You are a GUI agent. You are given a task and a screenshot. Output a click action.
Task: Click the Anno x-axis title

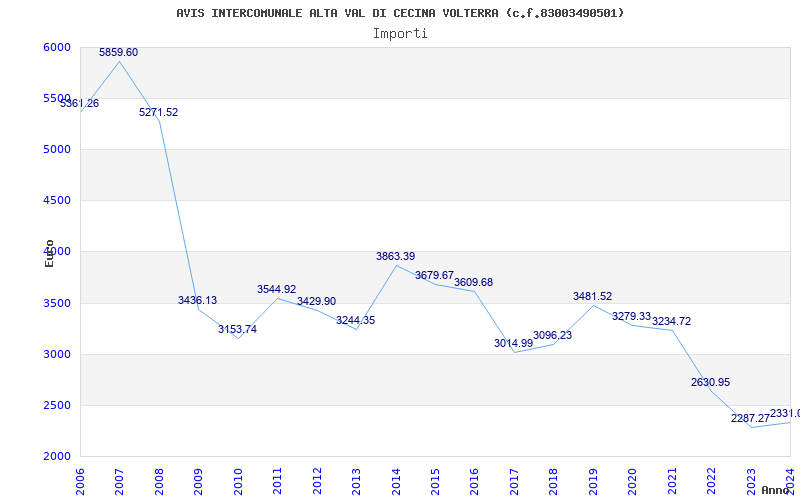pyautogui.click(x=776, y=490)
